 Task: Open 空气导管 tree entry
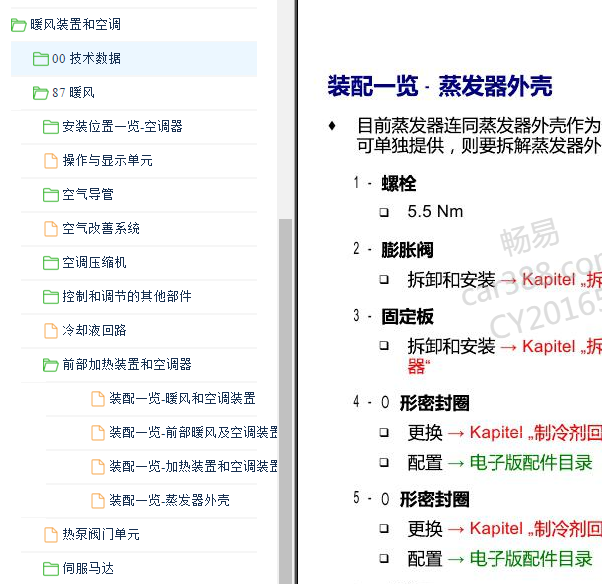click(88, 195)
